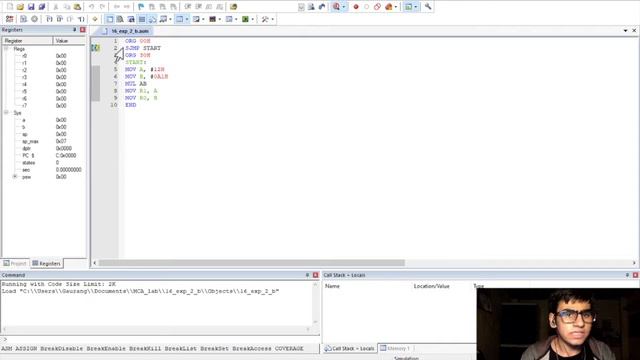Expand Trace windows dropdown arrow

[236, 19]
